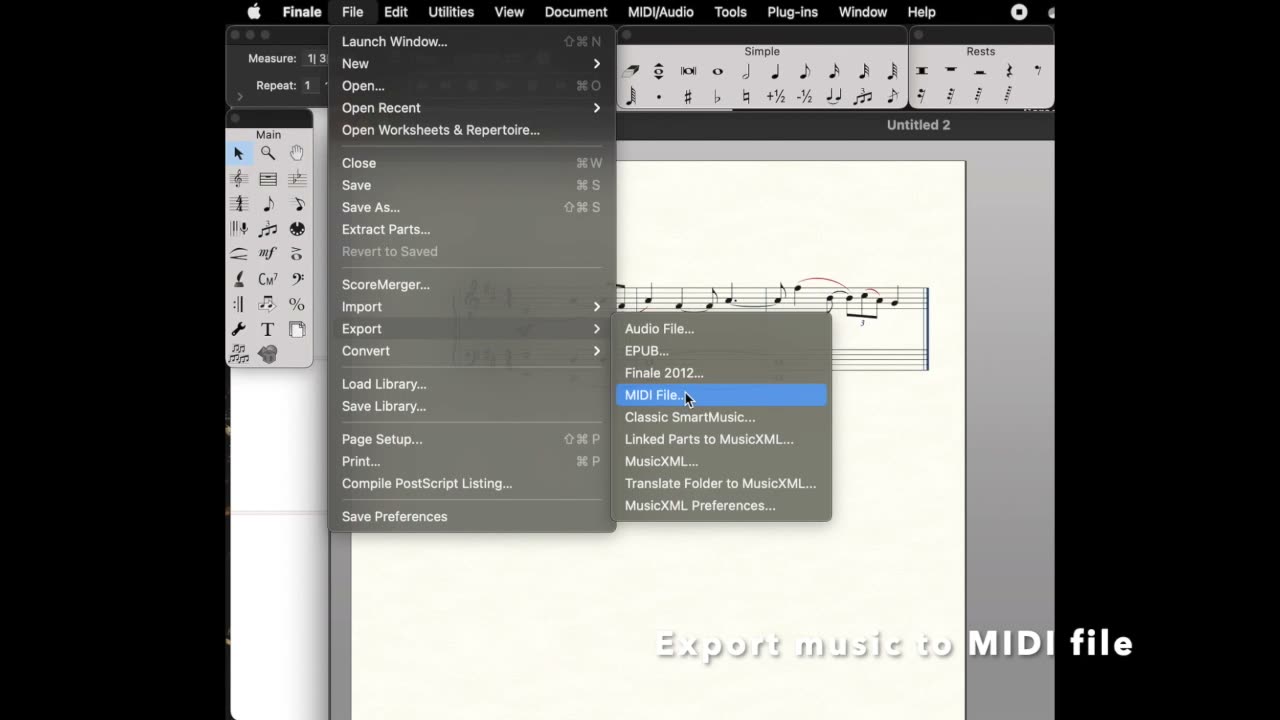Select the natural accidental tool
This screenshot has width=1280, height=720.
tap(746, 97)
